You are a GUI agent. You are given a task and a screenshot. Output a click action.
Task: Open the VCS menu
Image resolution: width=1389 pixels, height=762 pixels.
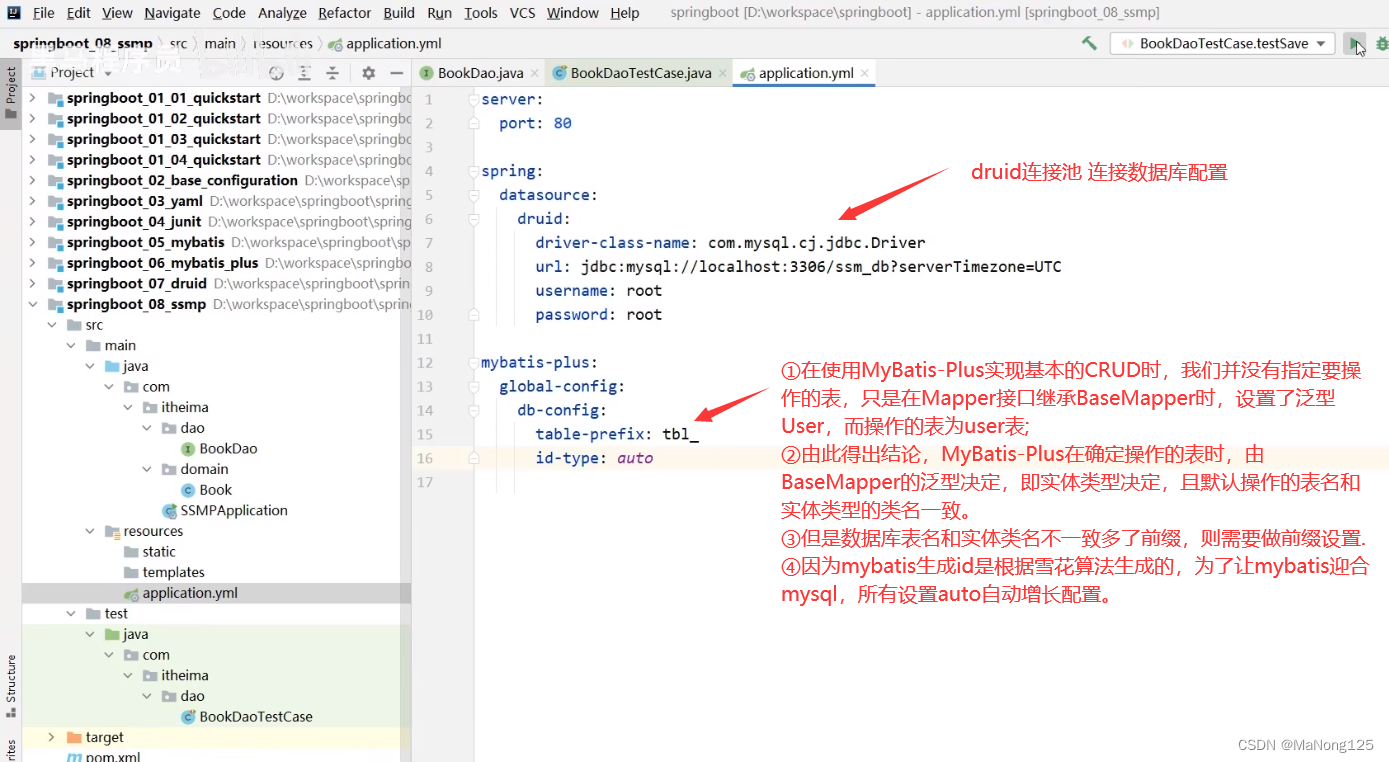[x=522, y=13]
